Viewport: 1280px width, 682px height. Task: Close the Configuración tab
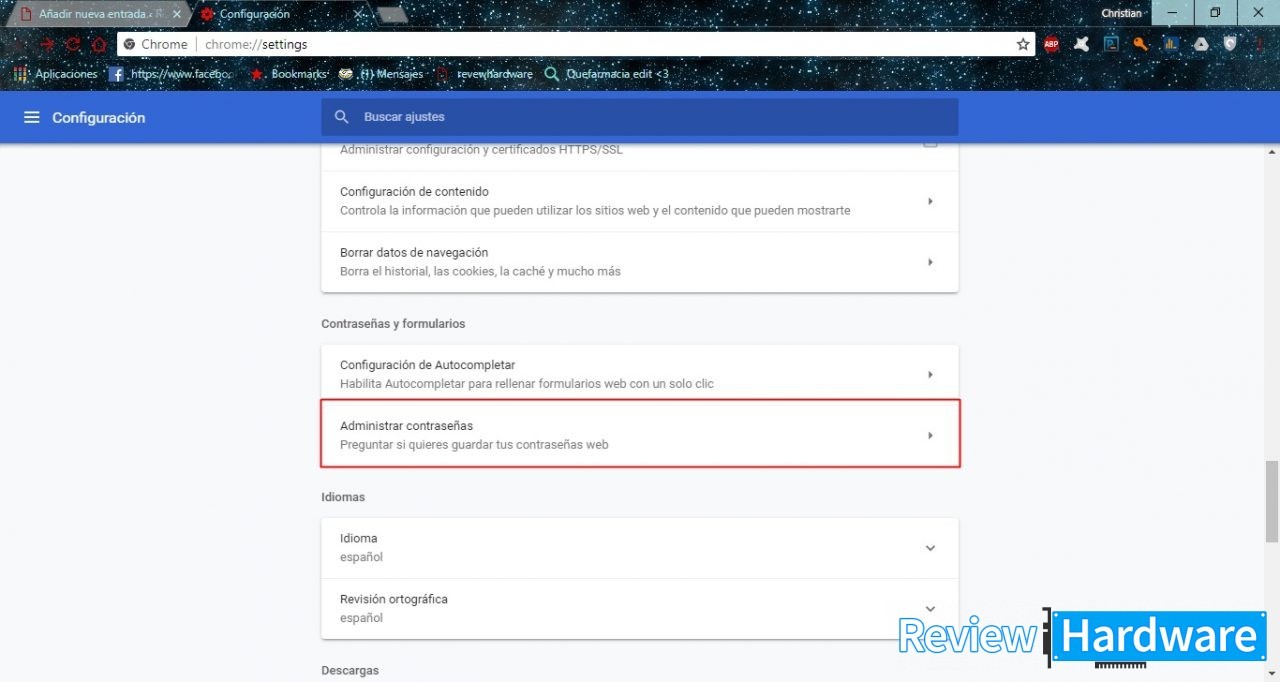[x=357, y=14]
